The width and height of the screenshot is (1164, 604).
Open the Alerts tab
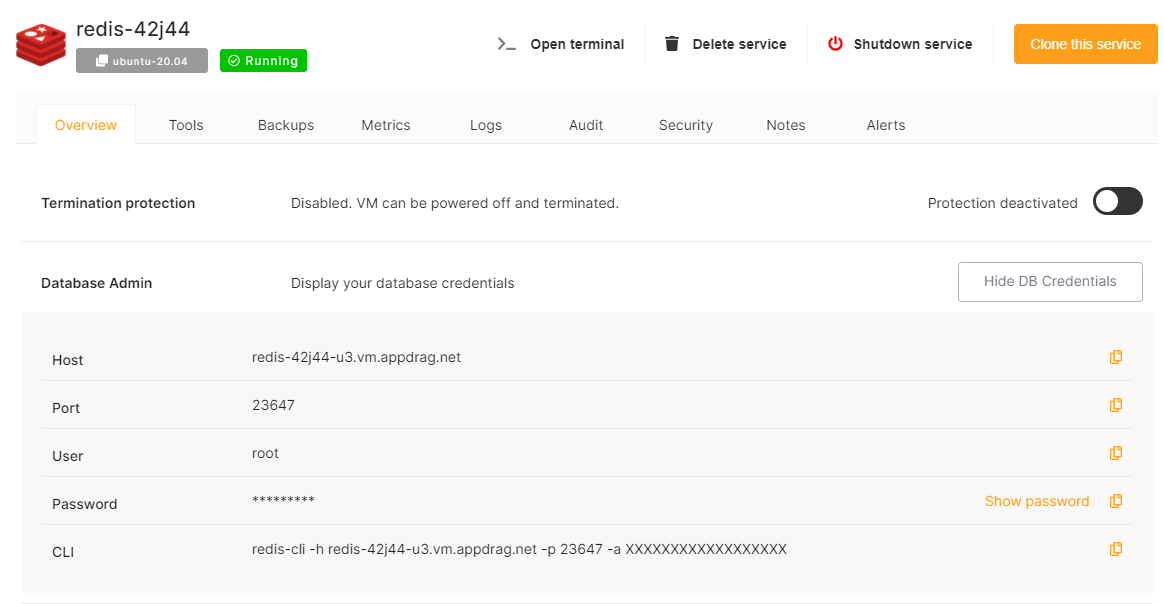point(886,125)
